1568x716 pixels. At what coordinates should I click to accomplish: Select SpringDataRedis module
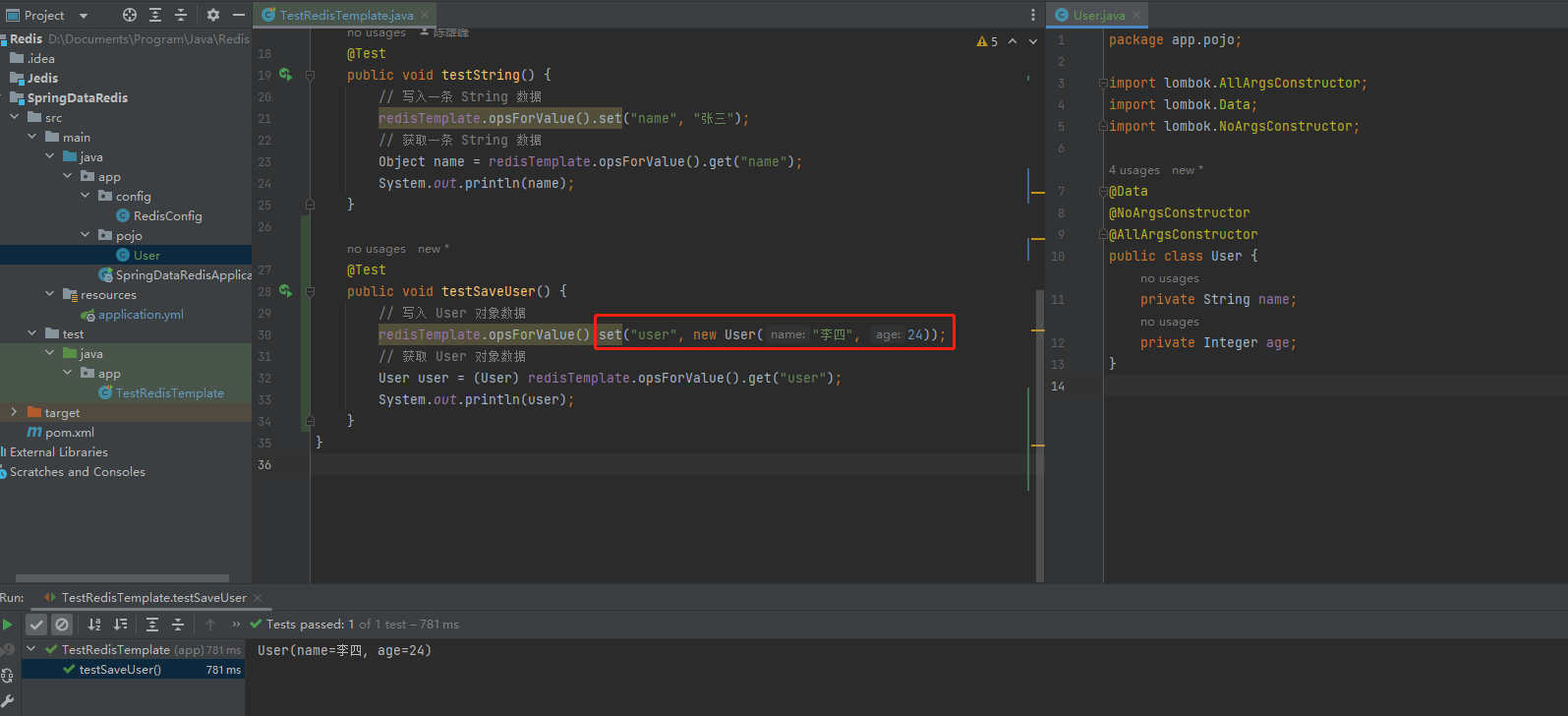point(69,97)
